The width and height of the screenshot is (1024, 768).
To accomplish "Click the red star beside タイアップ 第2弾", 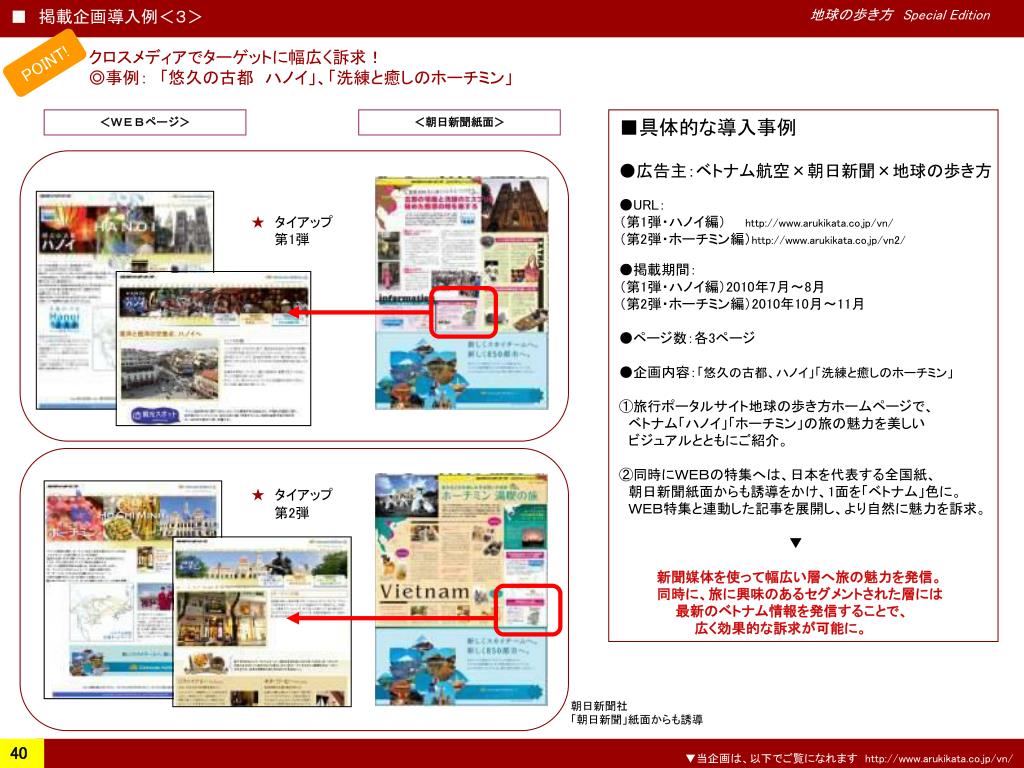I will tap(258, 495).
